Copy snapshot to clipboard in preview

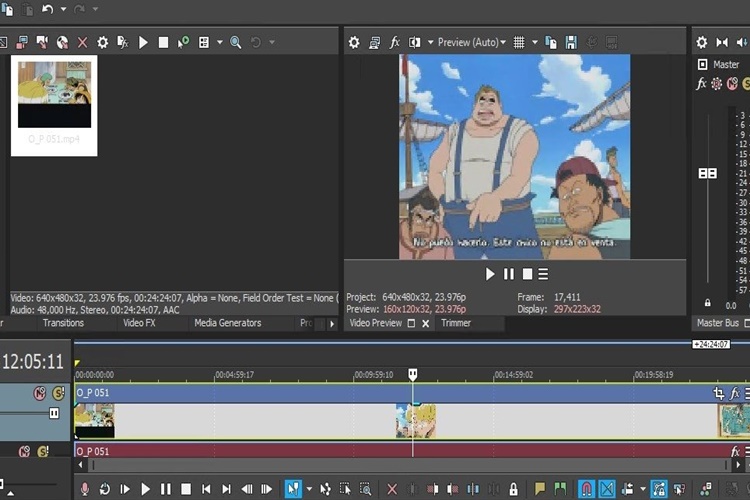click(x=551, y=43)
